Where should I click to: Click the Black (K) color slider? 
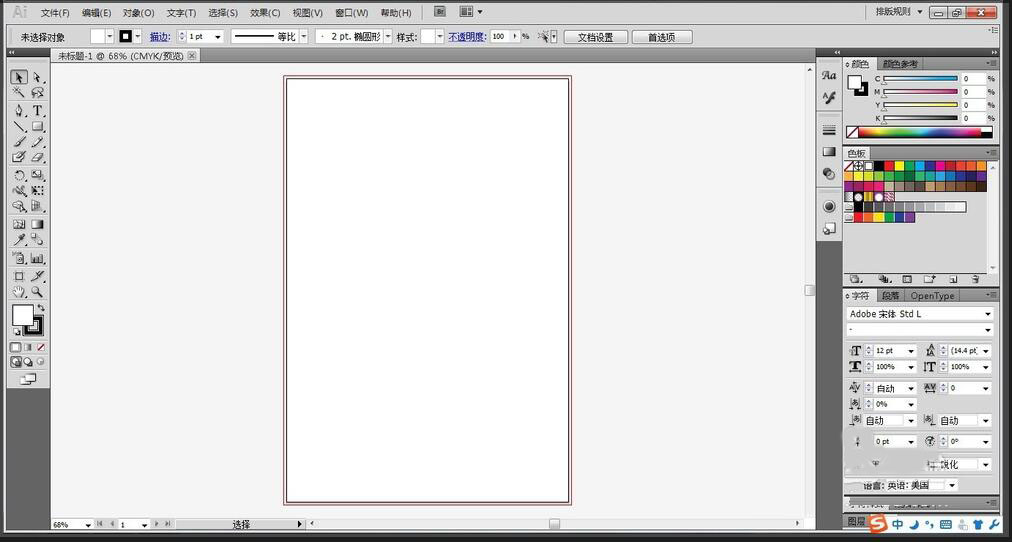coord(920,118)
